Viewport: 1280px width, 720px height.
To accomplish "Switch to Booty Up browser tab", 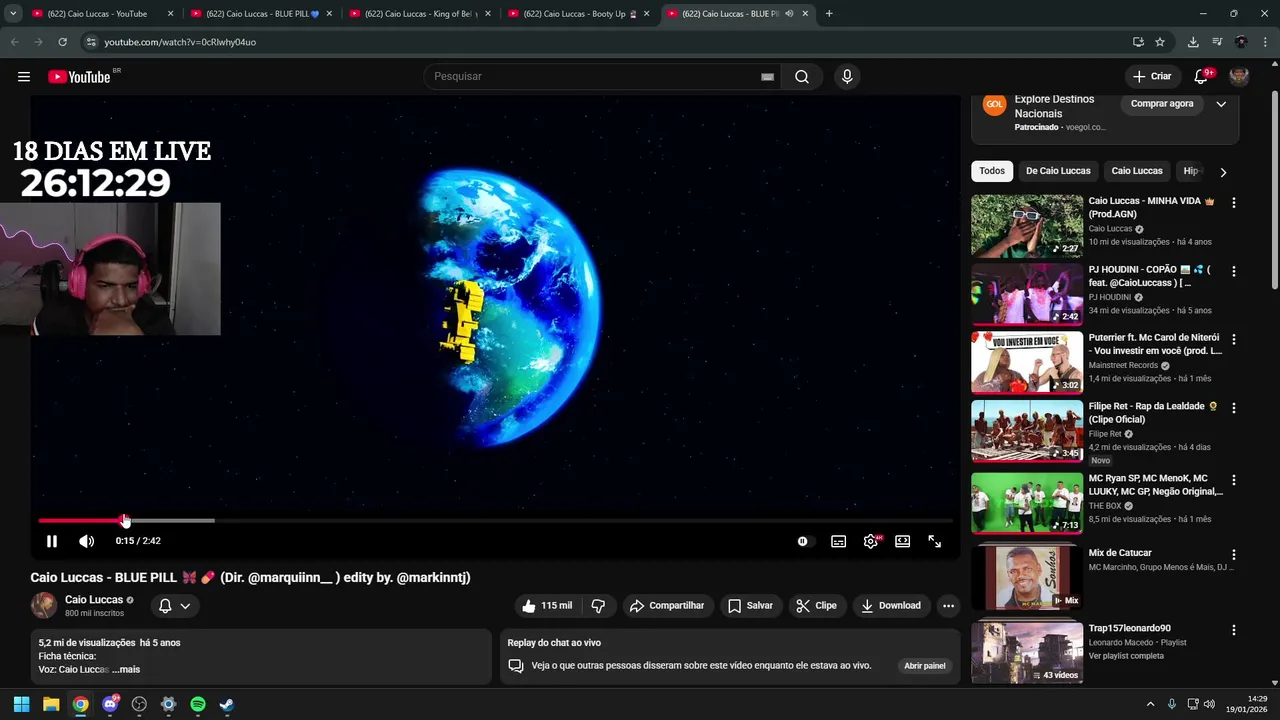I will tap(579, 14).
